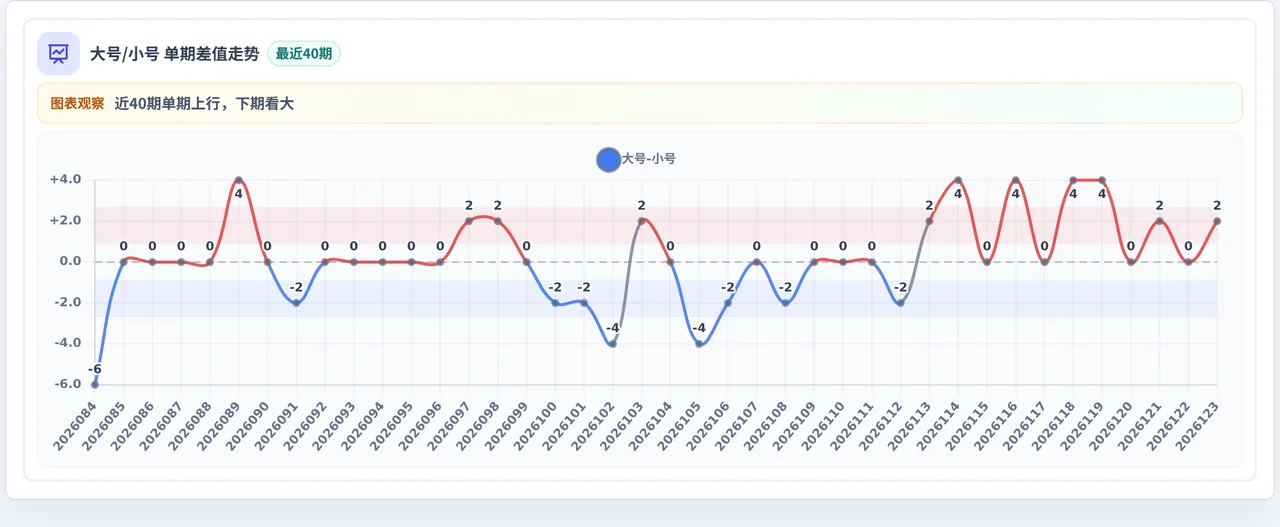Screen dimensions: 1280x527
Task: Click the -2 data point at 2026091
Action: [x=296, y=303]
